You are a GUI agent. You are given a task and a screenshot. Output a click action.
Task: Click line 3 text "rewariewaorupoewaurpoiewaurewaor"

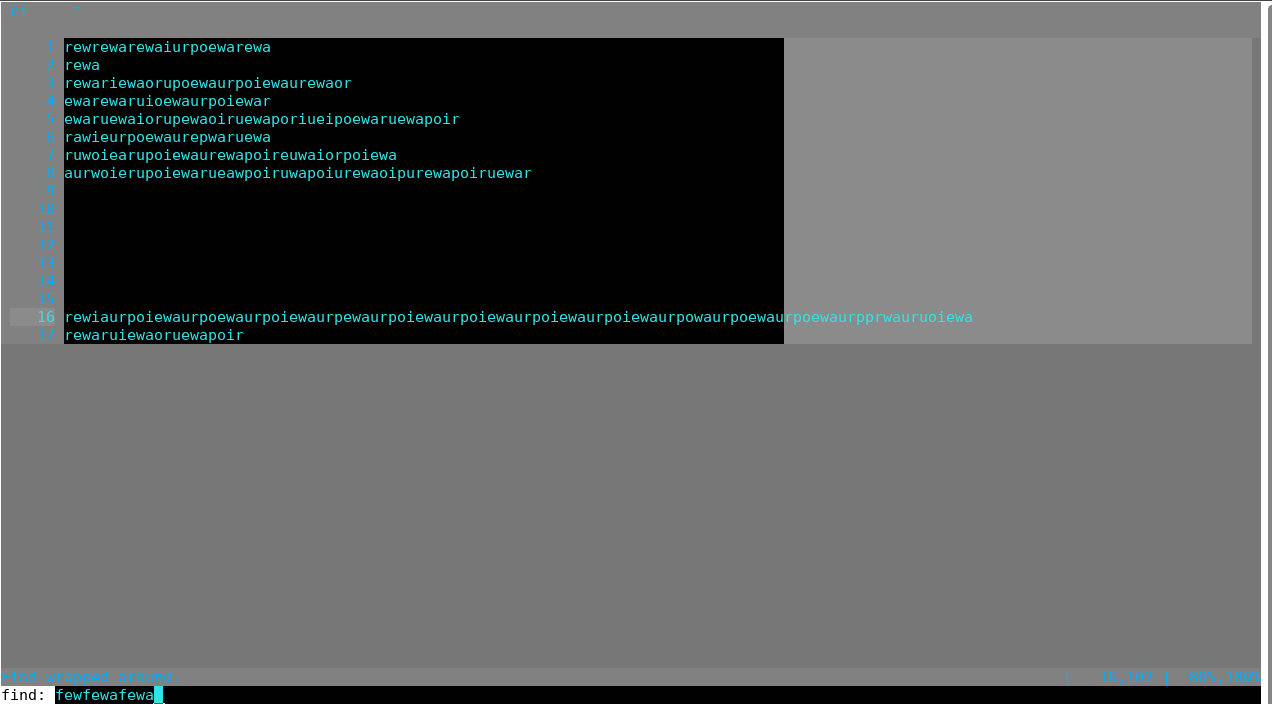coord(208,83)
